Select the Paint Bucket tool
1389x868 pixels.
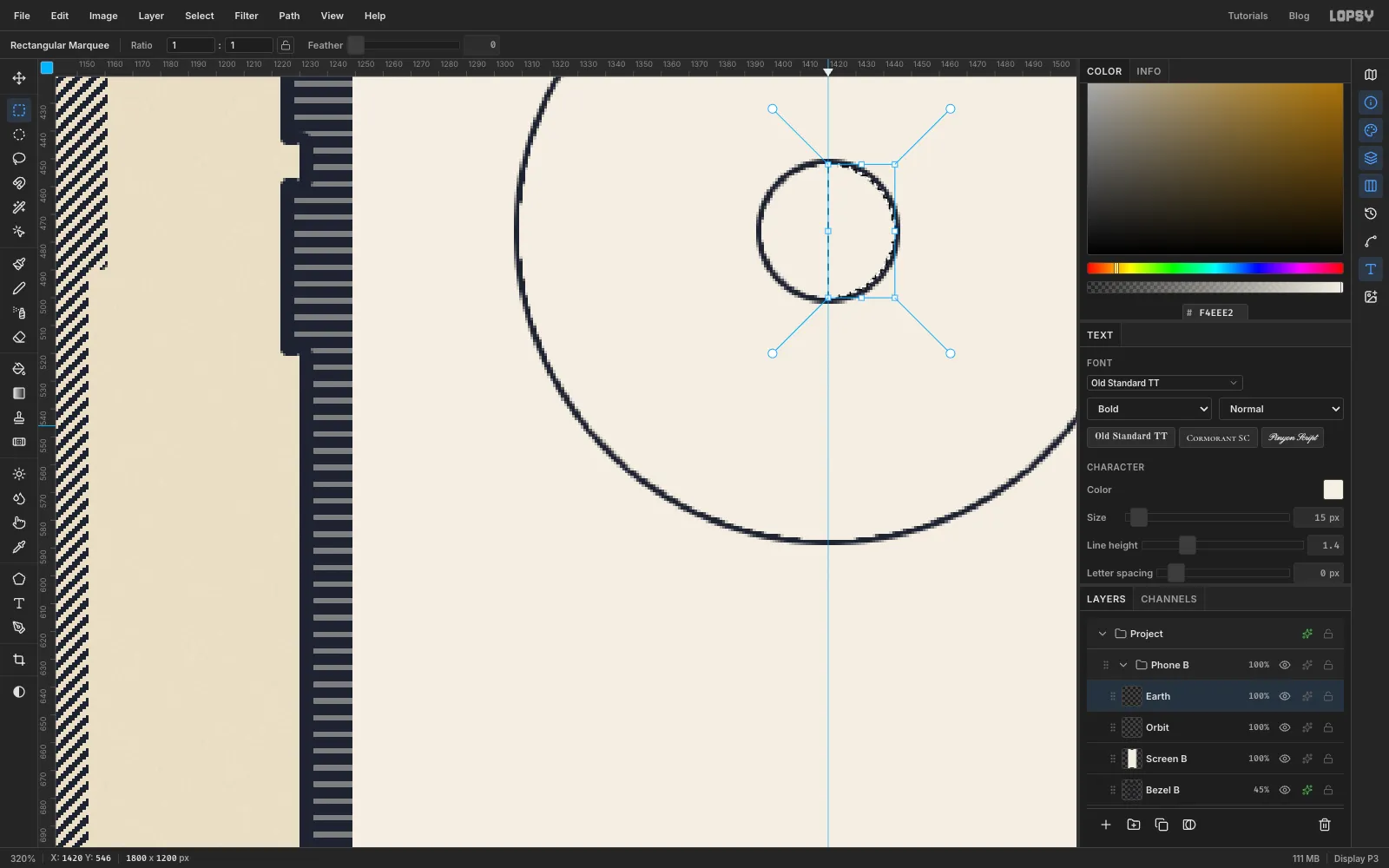coord(19,369)
